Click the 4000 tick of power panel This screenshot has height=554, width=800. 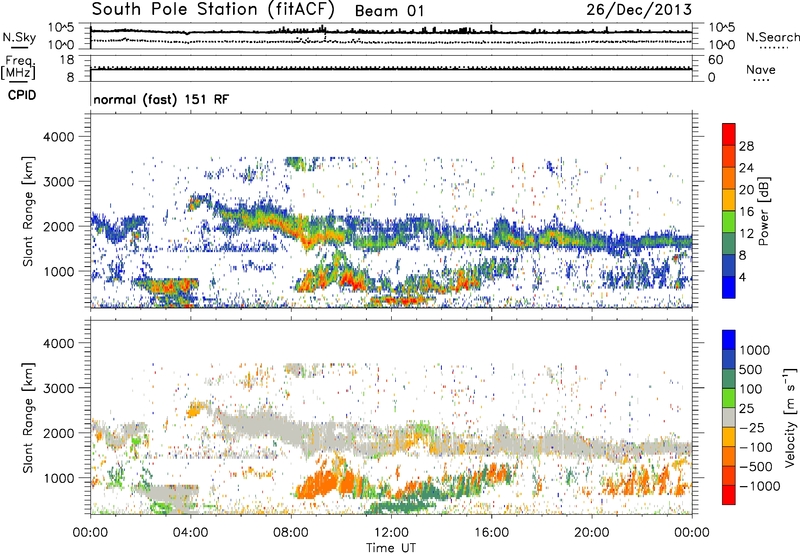point(59,137)
